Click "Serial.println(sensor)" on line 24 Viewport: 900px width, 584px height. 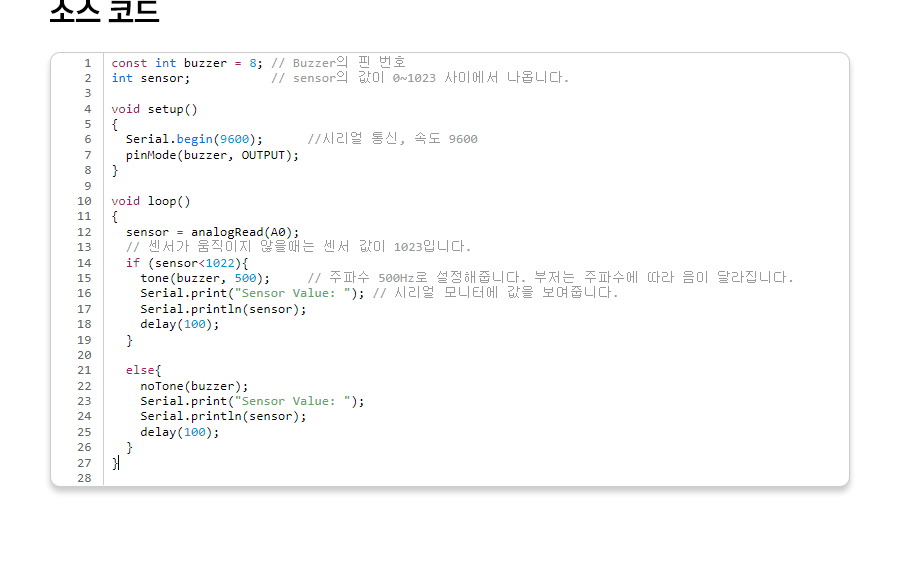coord(223,416)
